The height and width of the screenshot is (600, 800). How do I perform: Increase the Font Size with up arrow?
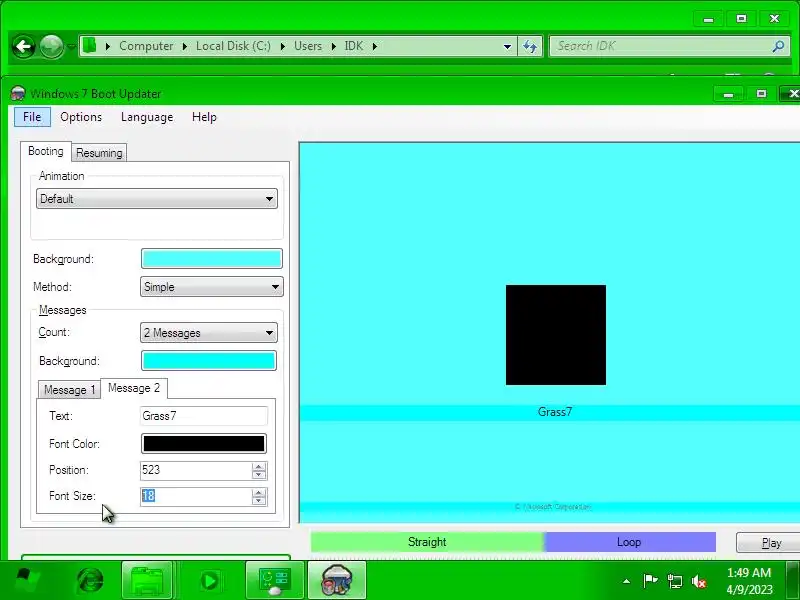(x=259, y=492)
